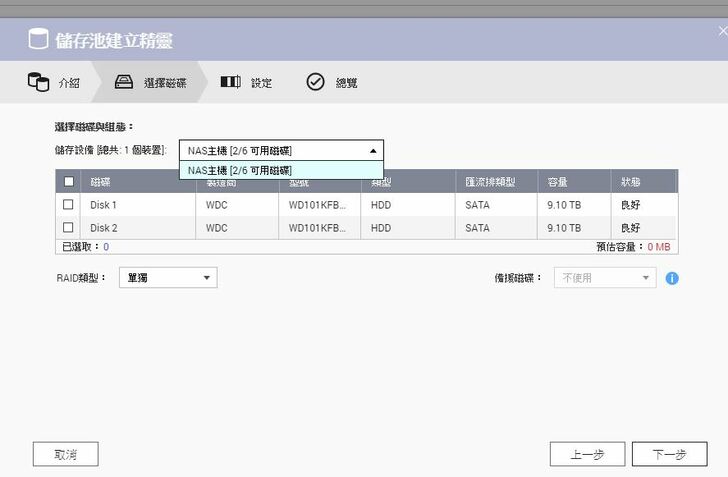
Task: Click the 介紹 step icon
Action: pyautogui.click(x=38, y=82)
